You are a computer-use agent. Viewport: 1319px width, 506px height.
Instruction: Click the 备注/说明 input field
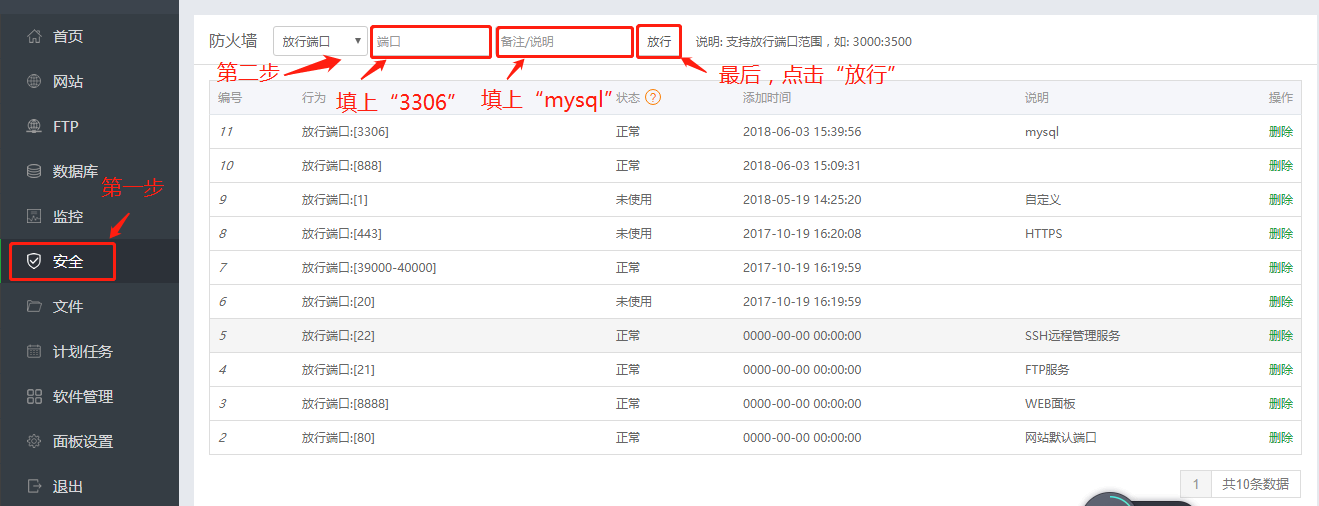(565, 41)
